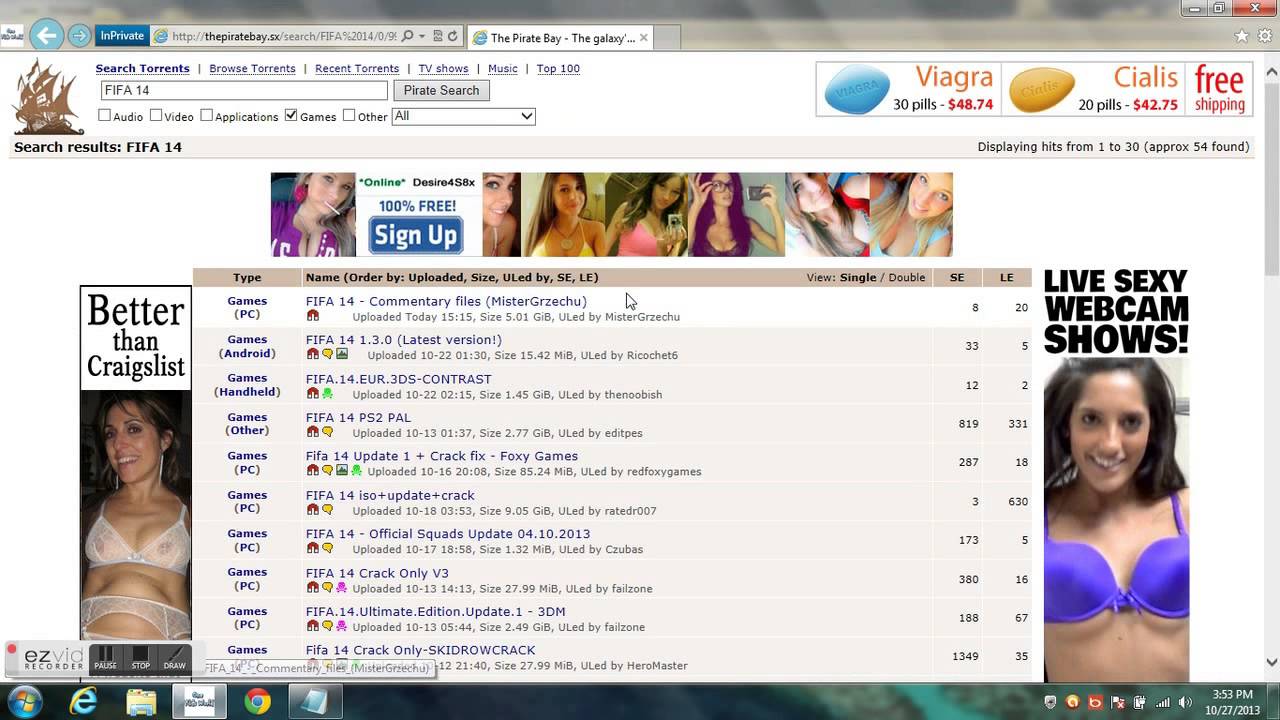The image size is (1280, 720).
Task: Click magnet icon for FIFA 14 iso+update+crack
Action: click(x=312, y=510)
